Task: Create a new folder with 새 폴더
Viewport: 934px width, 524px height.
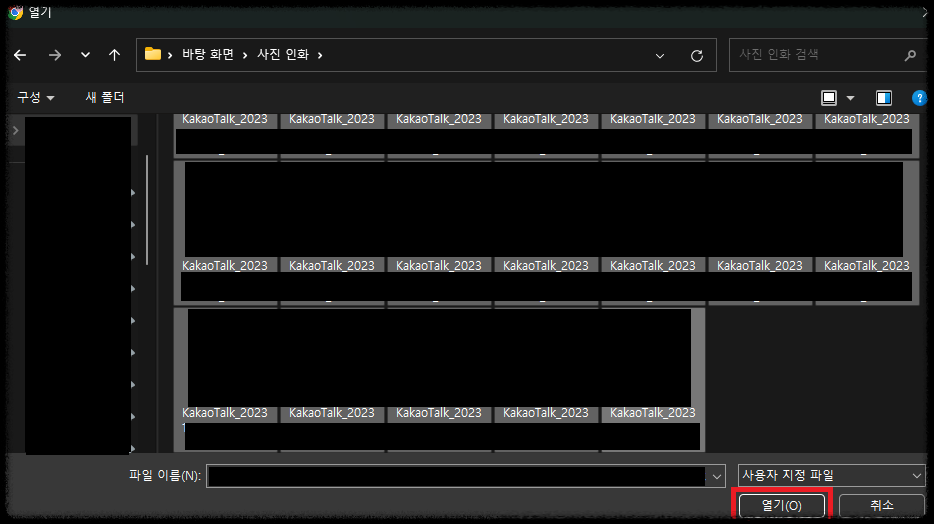Action: [105, 97]
